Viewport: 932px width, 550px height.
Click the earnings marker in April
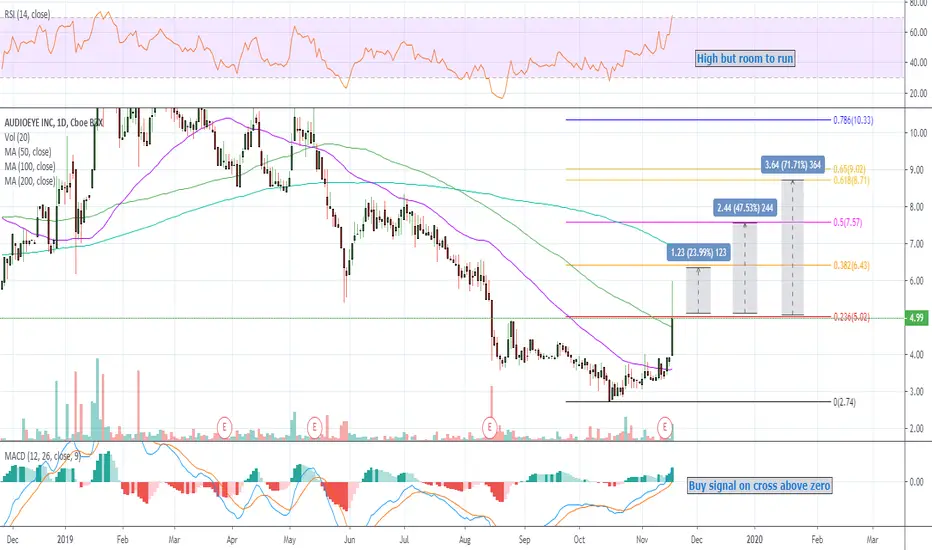click(224, 426)
